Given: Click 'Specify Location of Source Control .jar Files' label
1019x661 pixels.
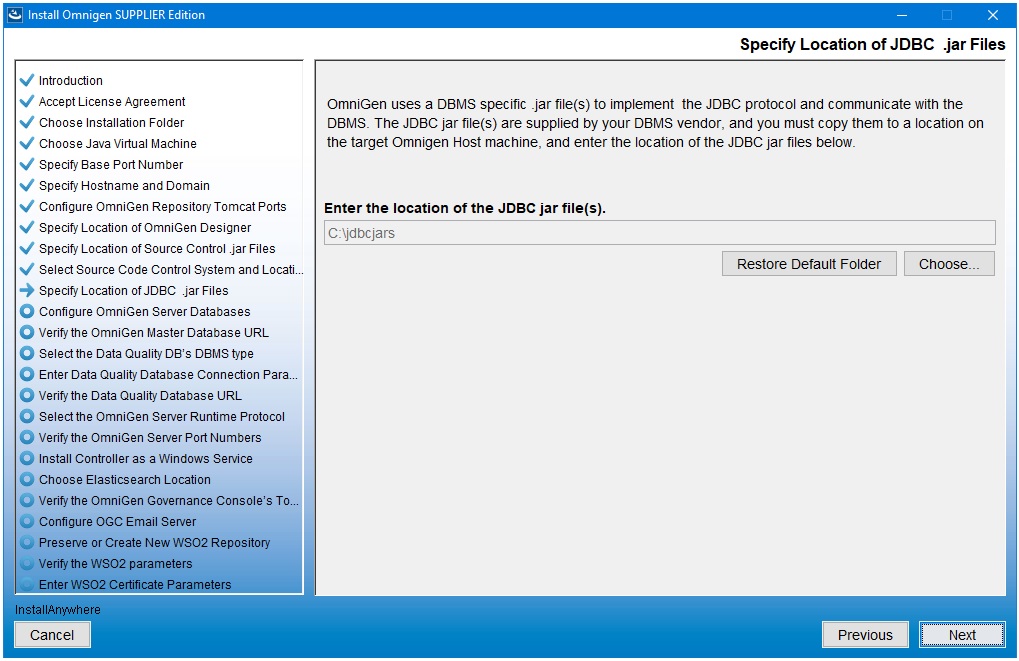Looking at the screenshot, I should tap(157, 248).
